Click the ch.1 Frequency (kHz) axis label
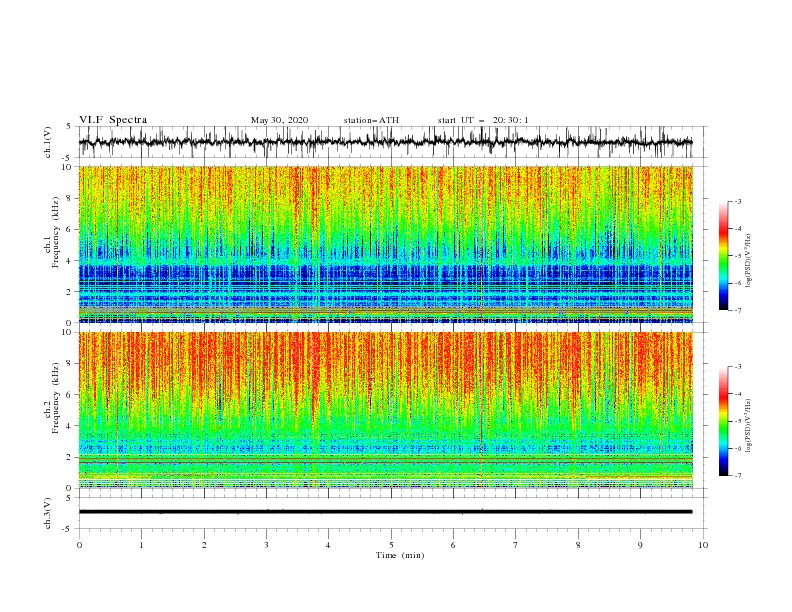The height and width of the screenshot is (612, 792). click(52, 232)
